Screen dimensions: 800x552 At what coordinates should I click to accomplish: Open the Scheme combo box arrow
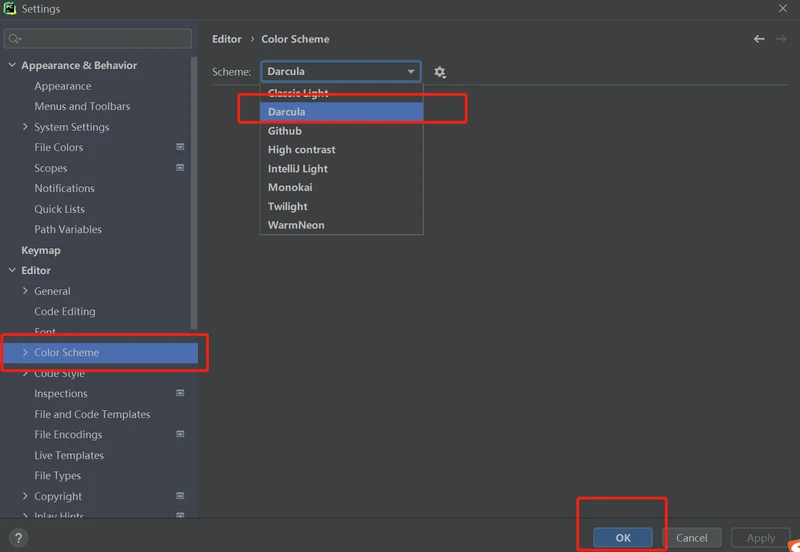coord(411,72)
